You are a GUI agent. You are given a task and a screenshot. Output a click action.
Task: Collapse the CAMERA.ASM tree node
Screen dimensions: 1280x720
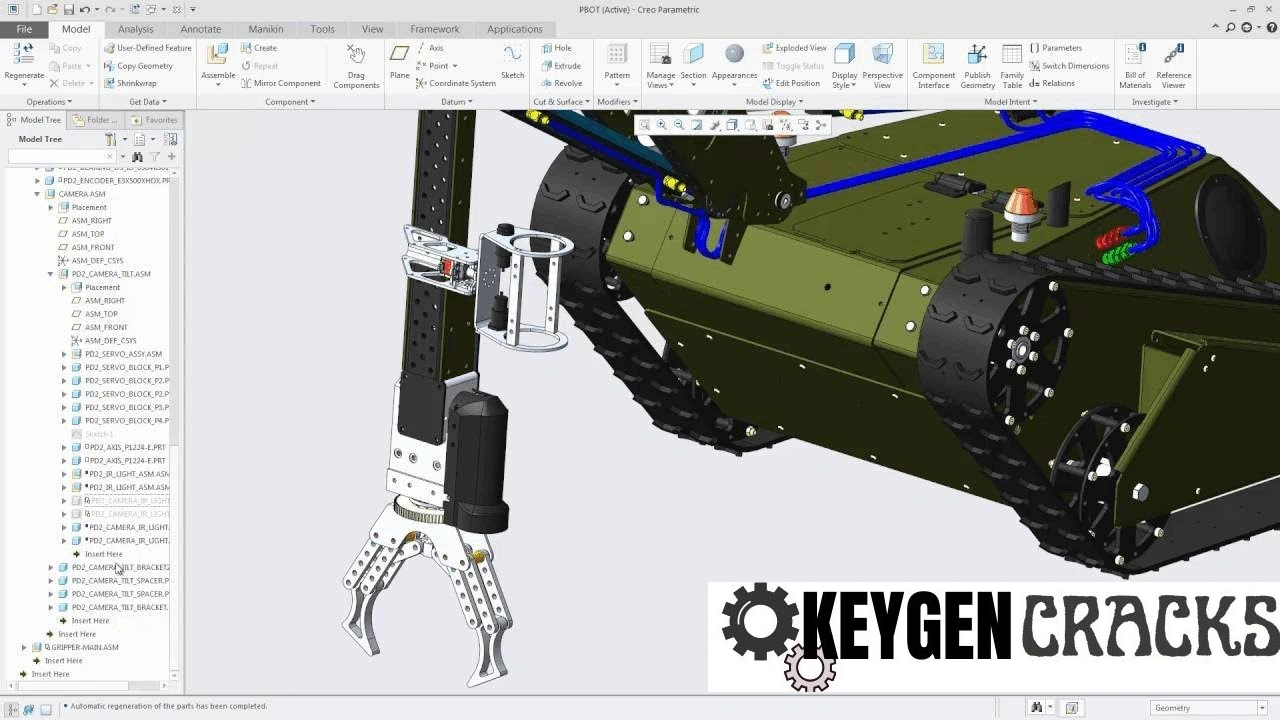tap(38, 194)
